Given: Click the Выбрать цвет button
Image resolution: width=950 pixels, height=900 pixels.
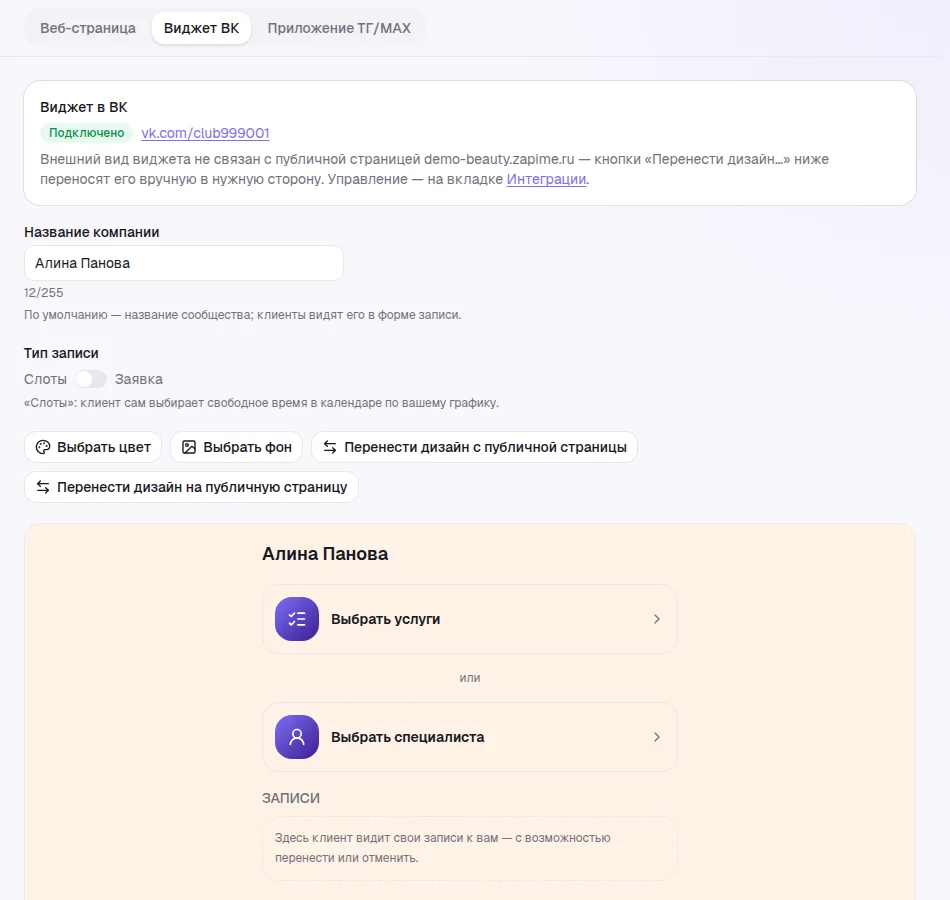Looking at the screenshot, I should pos(93,447).
